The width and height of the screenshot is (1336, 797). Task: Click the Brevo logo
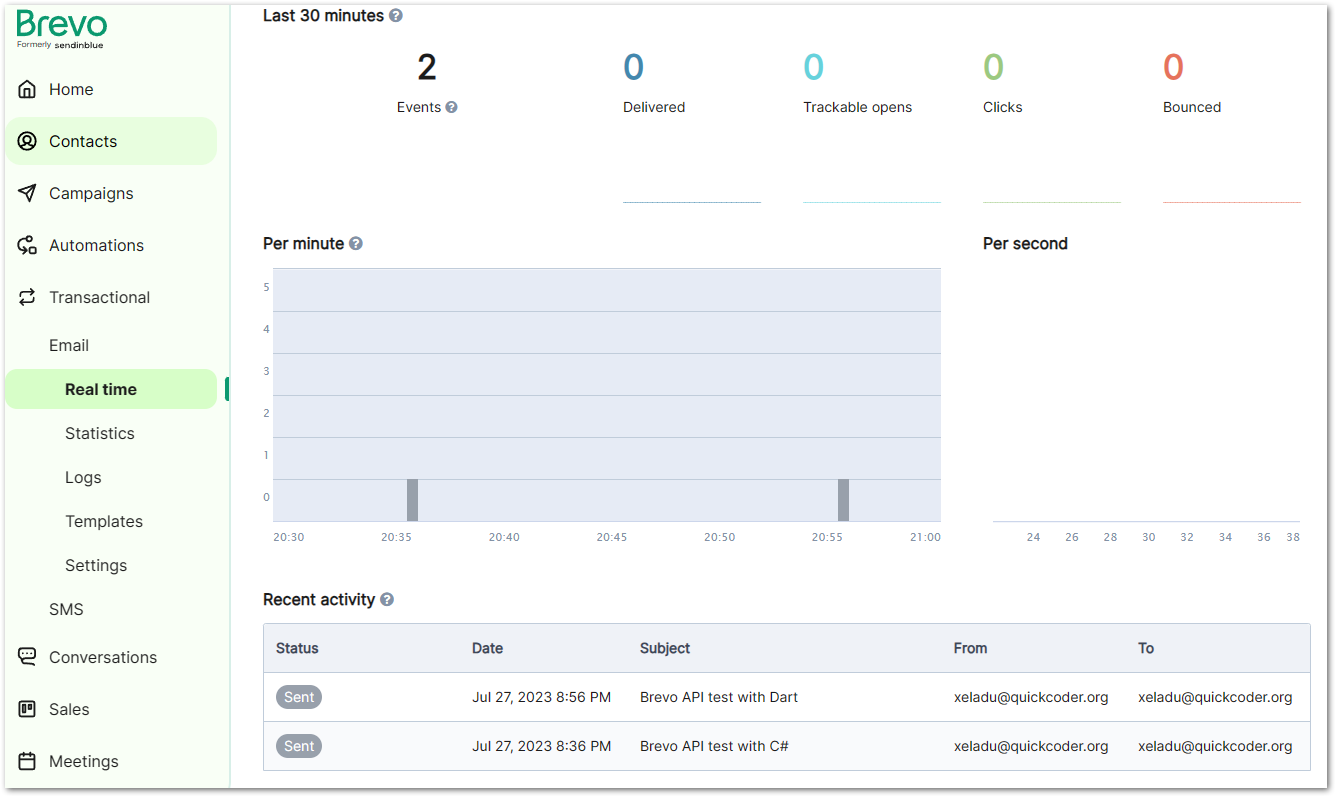click(60, 29)
